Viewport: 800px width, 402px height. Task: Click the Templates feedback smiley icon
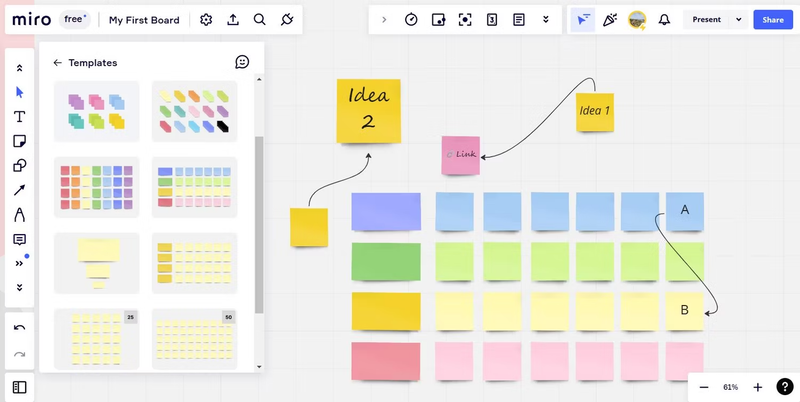pos(242,62)
